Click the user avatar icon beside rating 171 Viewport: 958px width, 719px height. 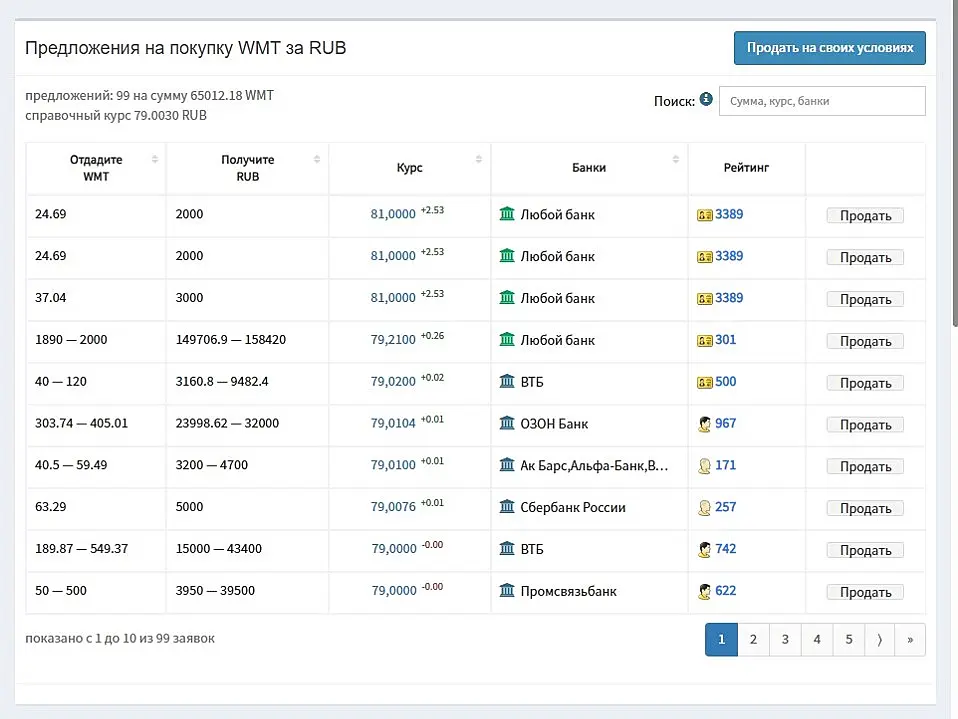(x=704, y=465)
